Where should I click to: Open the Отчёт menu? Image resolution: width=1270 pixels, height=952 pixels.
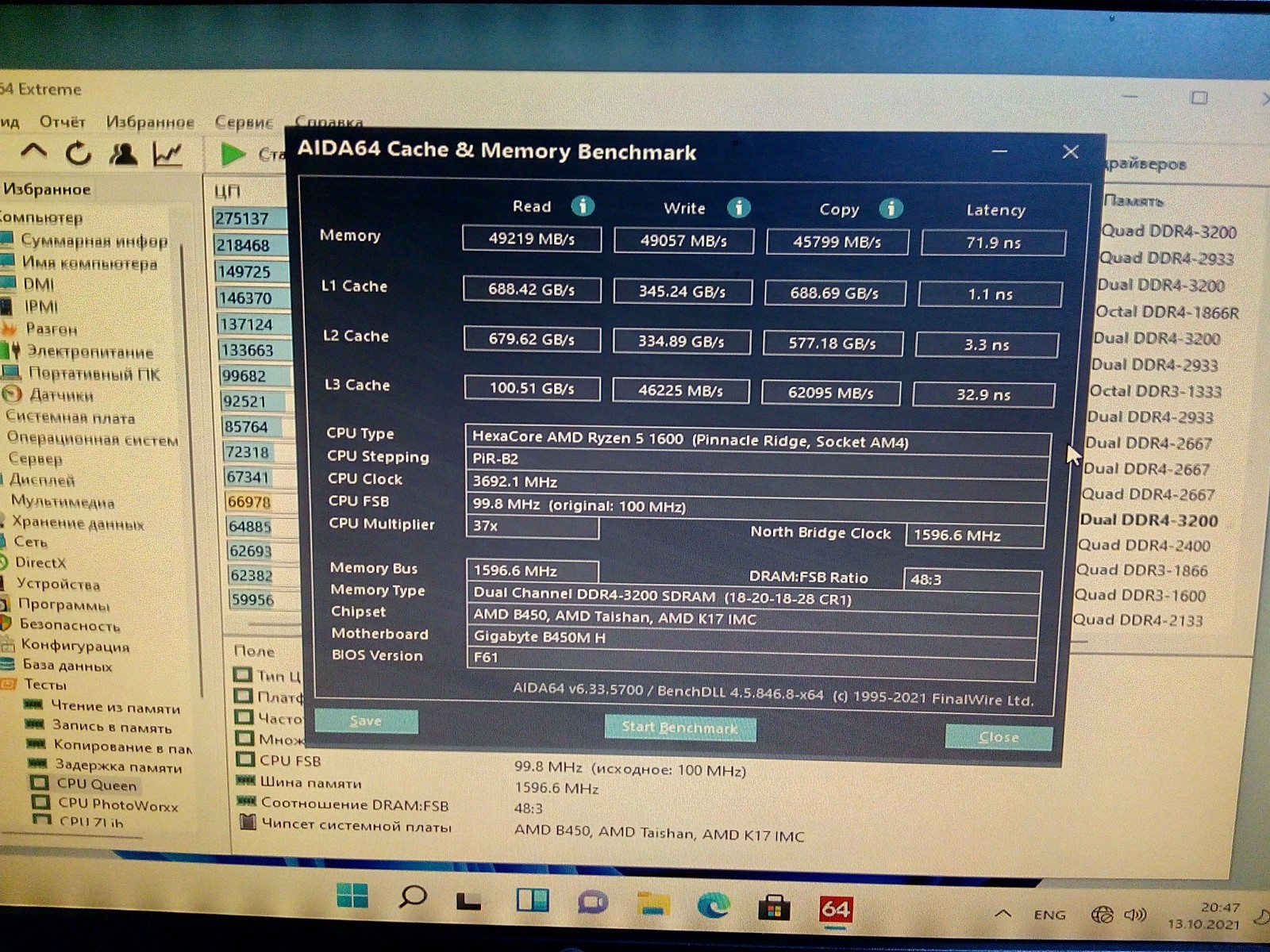(x=62, y=121)
